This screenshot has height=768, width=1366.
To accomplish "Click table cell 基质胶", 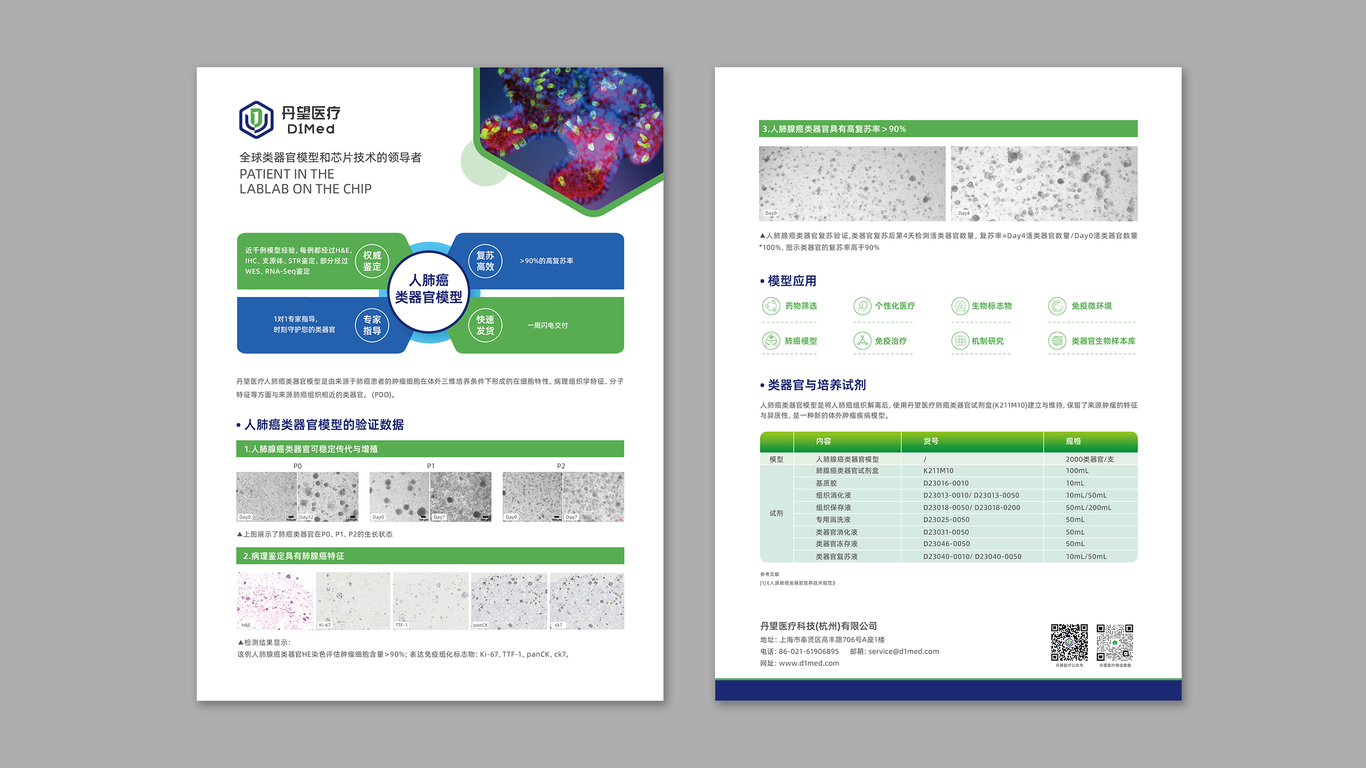I will pyautogui.click(x=826, y=483).
